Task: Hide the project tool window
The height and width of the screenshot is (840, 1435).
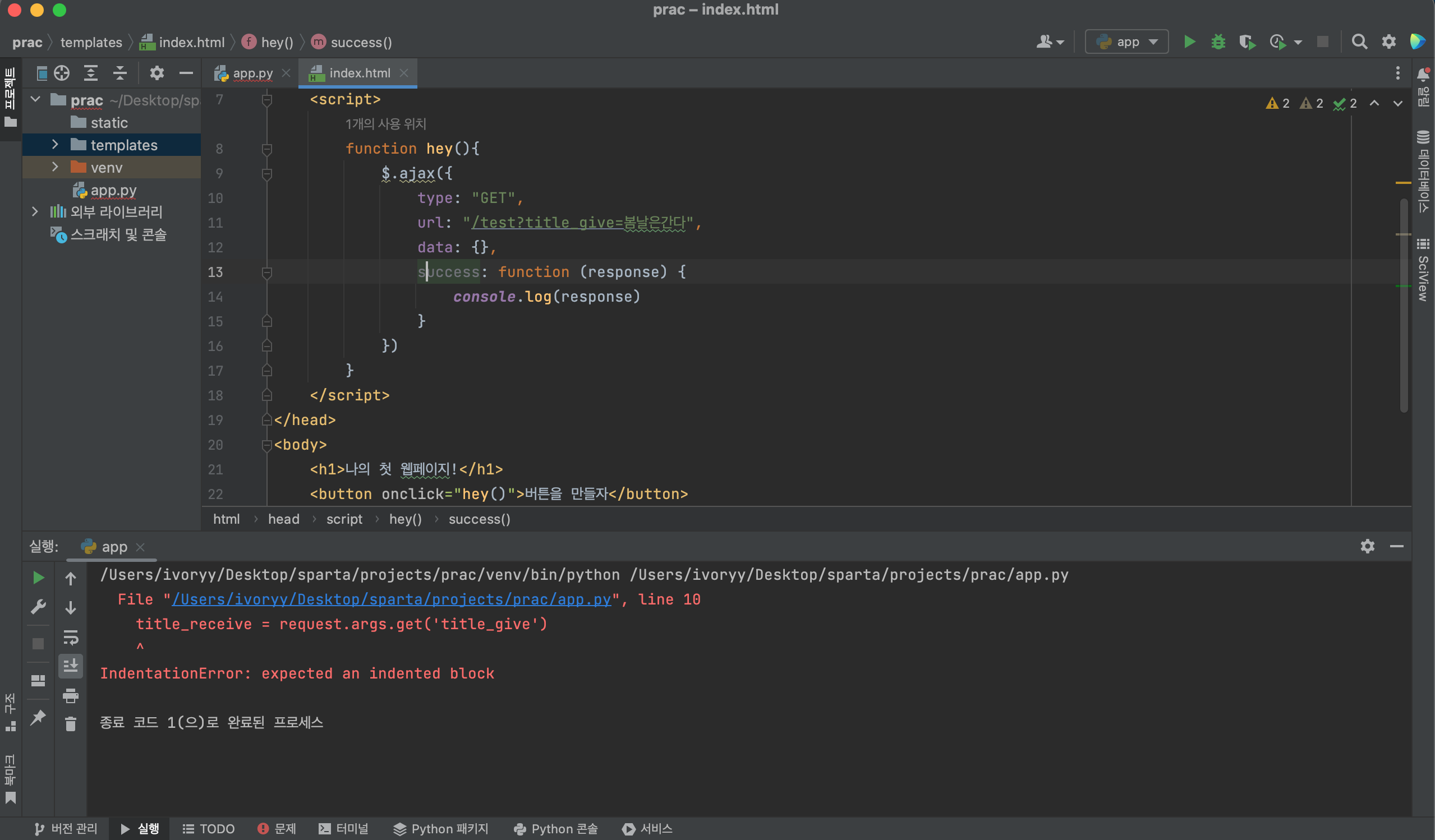Action: pyautogui.click(x=186, y=73)
